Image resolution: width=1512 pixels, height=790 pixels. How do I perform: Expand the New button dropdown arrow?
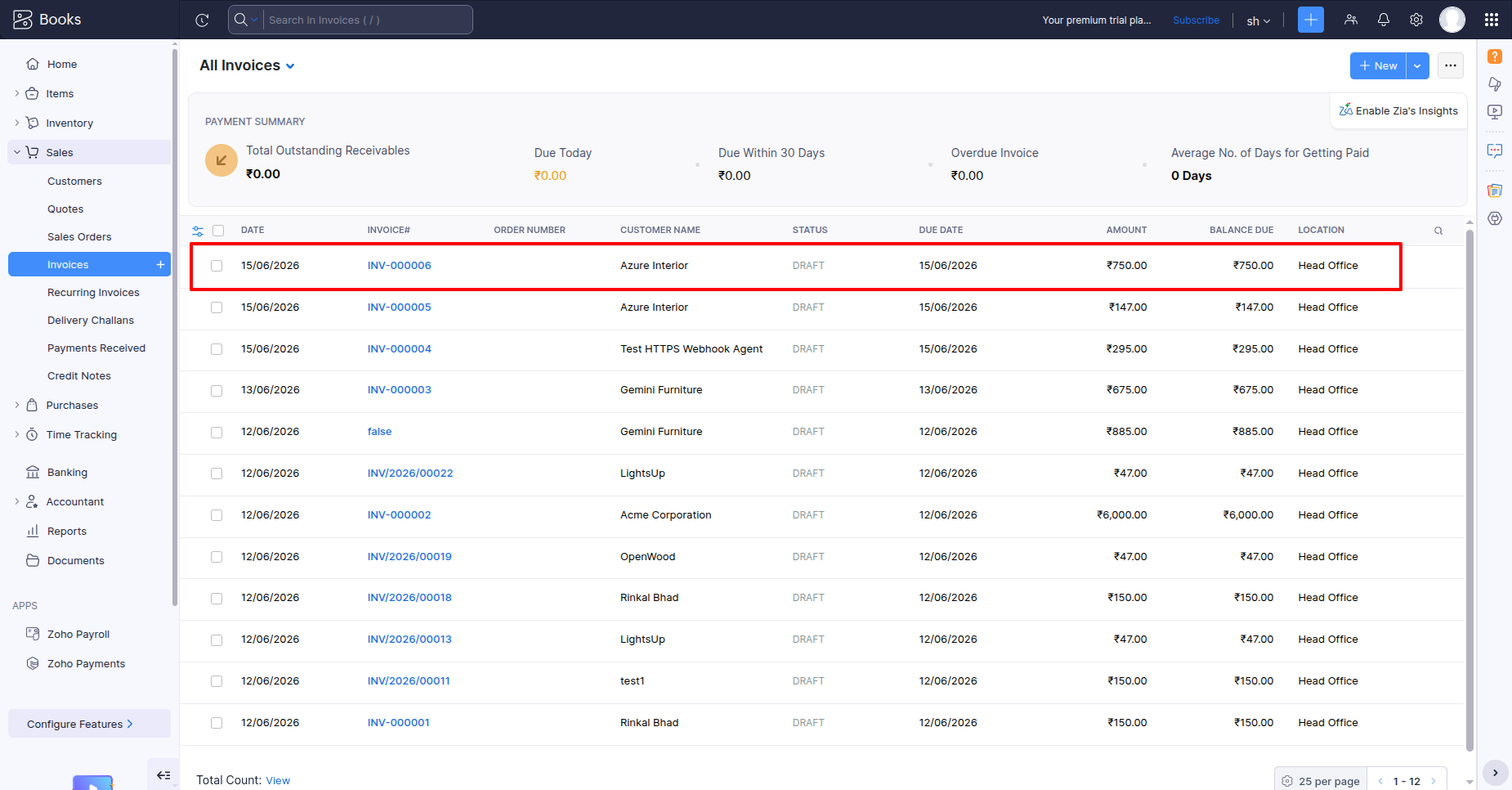click(x=1418, y=65)
